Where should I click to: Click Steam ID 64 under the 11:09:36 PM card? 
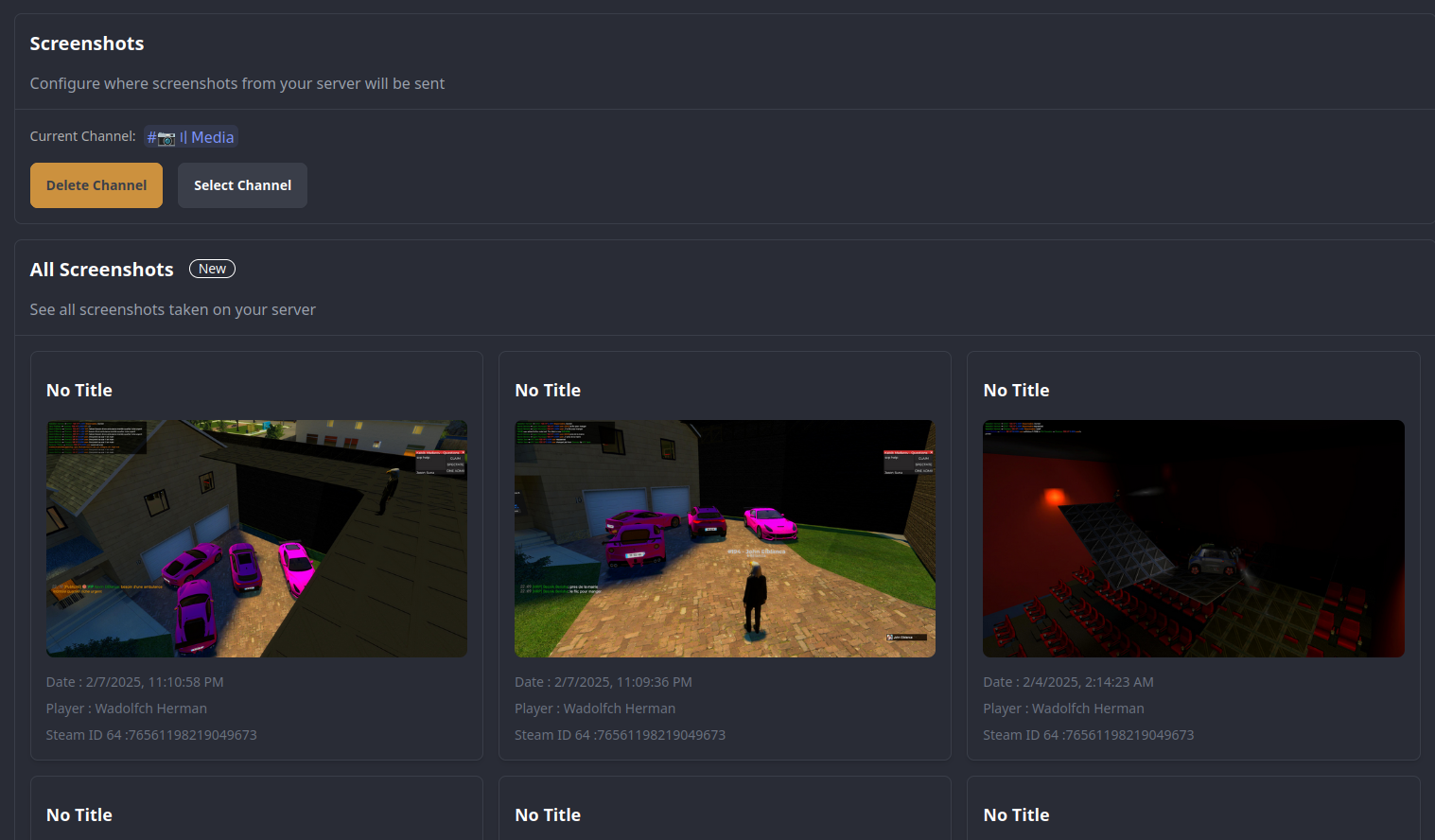620,735
